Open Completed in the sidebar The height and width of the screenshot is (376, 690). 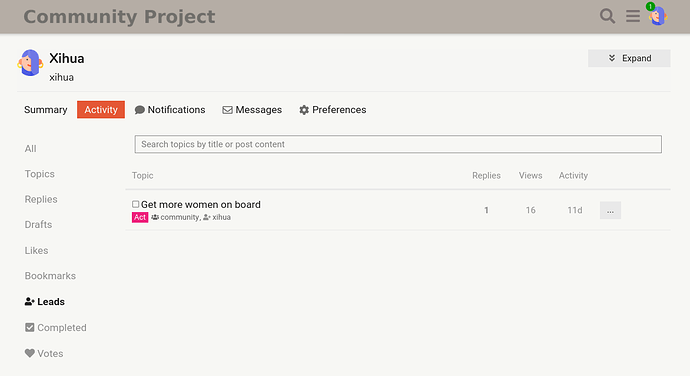[56, 328]
